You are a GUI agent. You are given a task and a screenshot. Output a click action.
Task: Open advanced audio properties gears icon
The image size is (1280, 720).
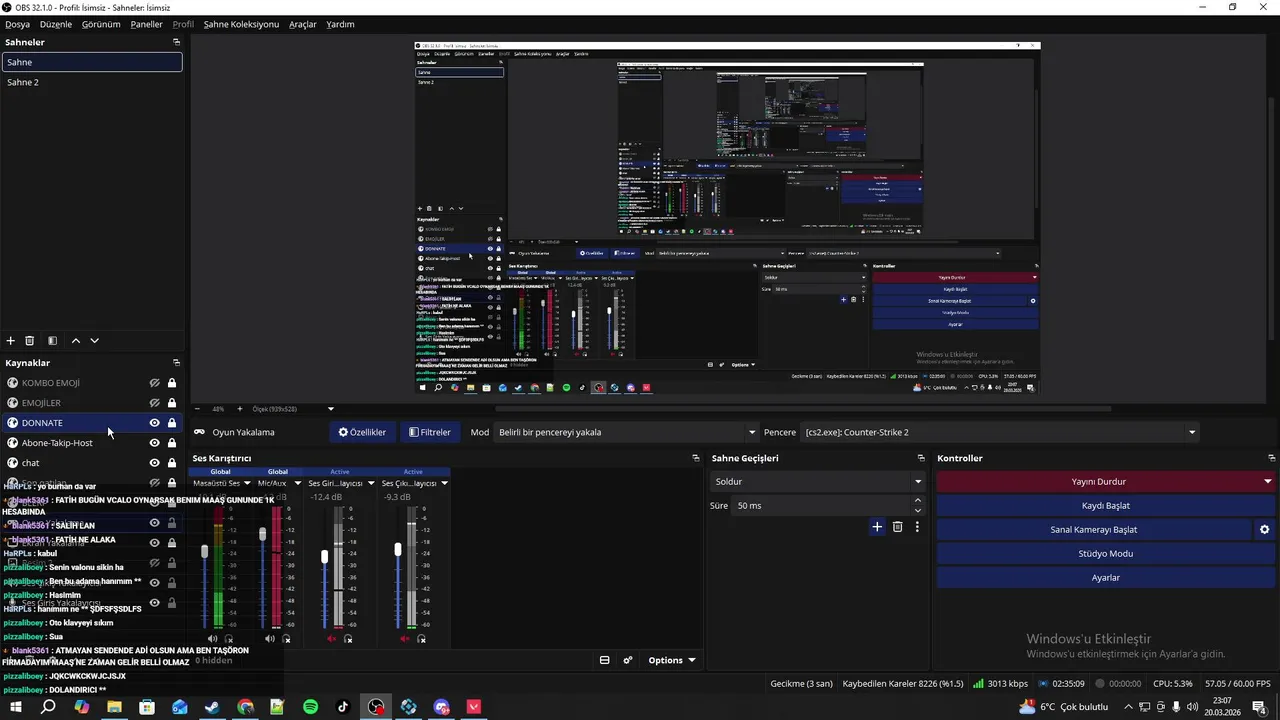[x=628, y=660]
